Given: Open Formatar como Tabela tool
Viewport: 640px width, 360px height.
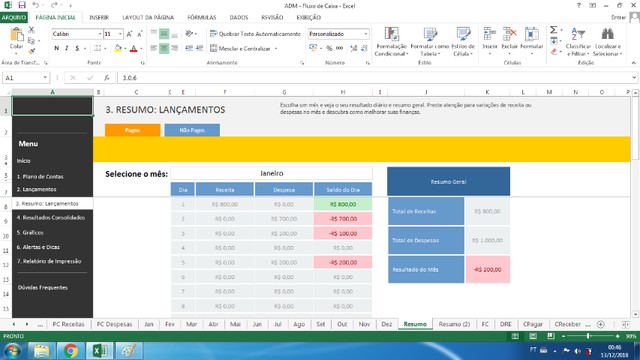Looking at the screenshot, I should coord(430,42).
